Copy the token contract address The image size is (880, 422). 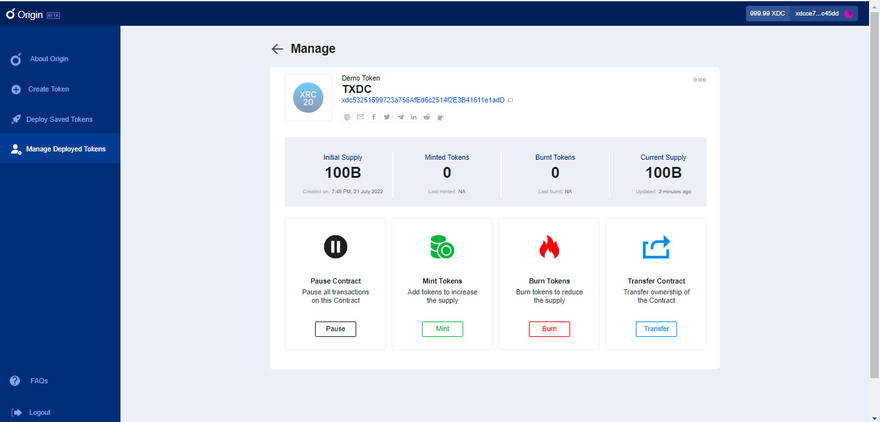510,100
